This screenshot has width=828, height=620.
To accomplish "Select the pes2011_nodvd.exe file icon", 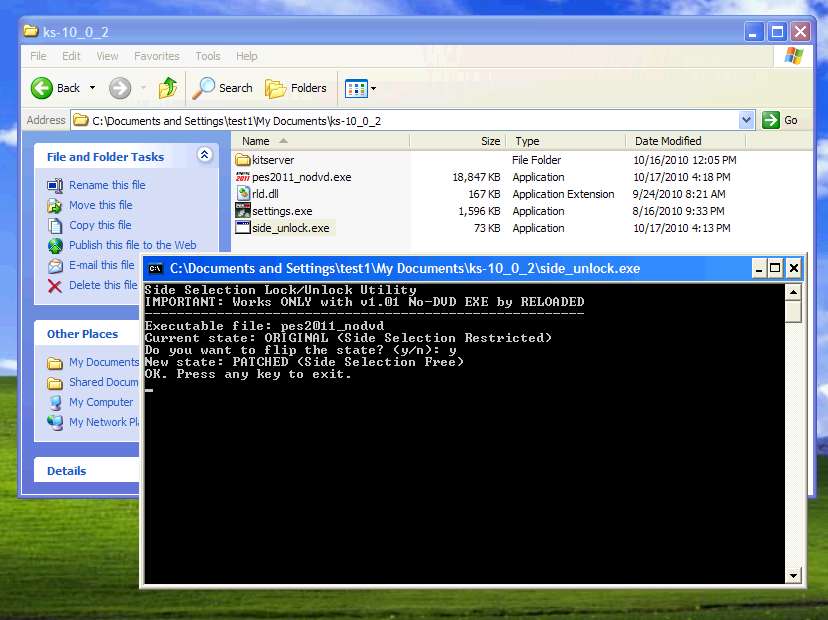I will pos(242,177).
